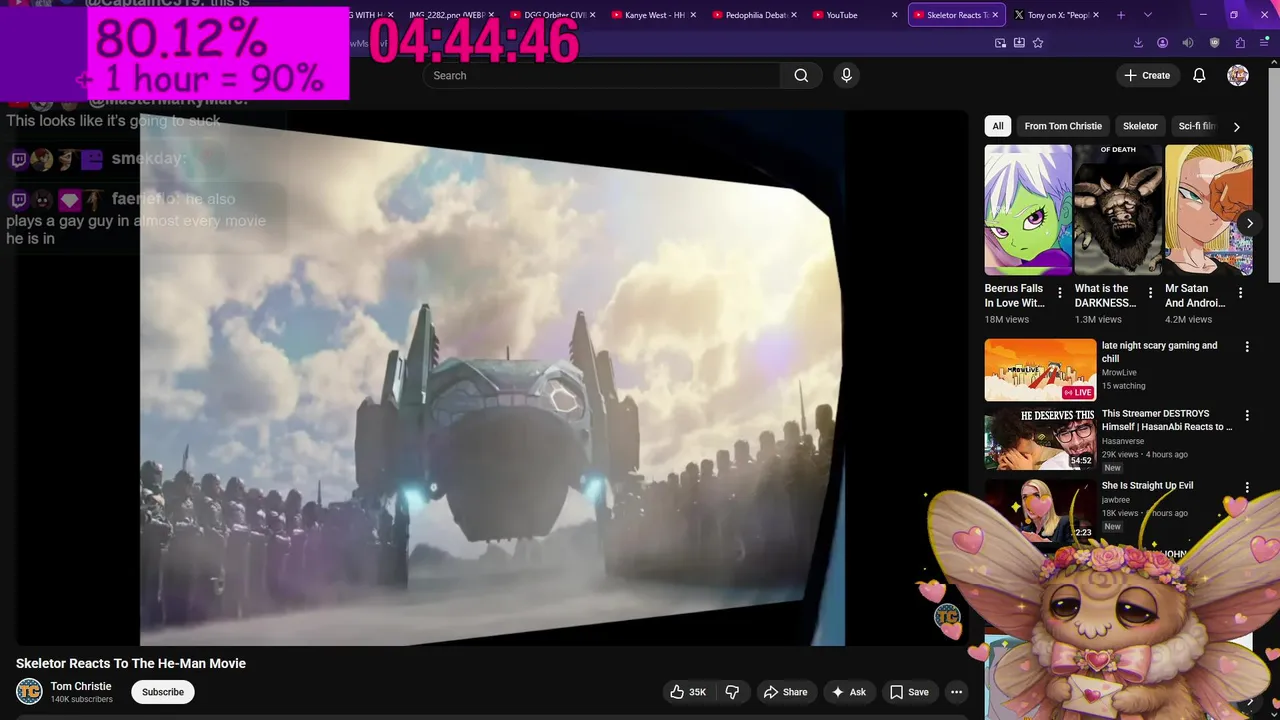Screen dimensions: 1280x720
Task: Click the install app icon in address bar
Action: (x=1019, y=43)
